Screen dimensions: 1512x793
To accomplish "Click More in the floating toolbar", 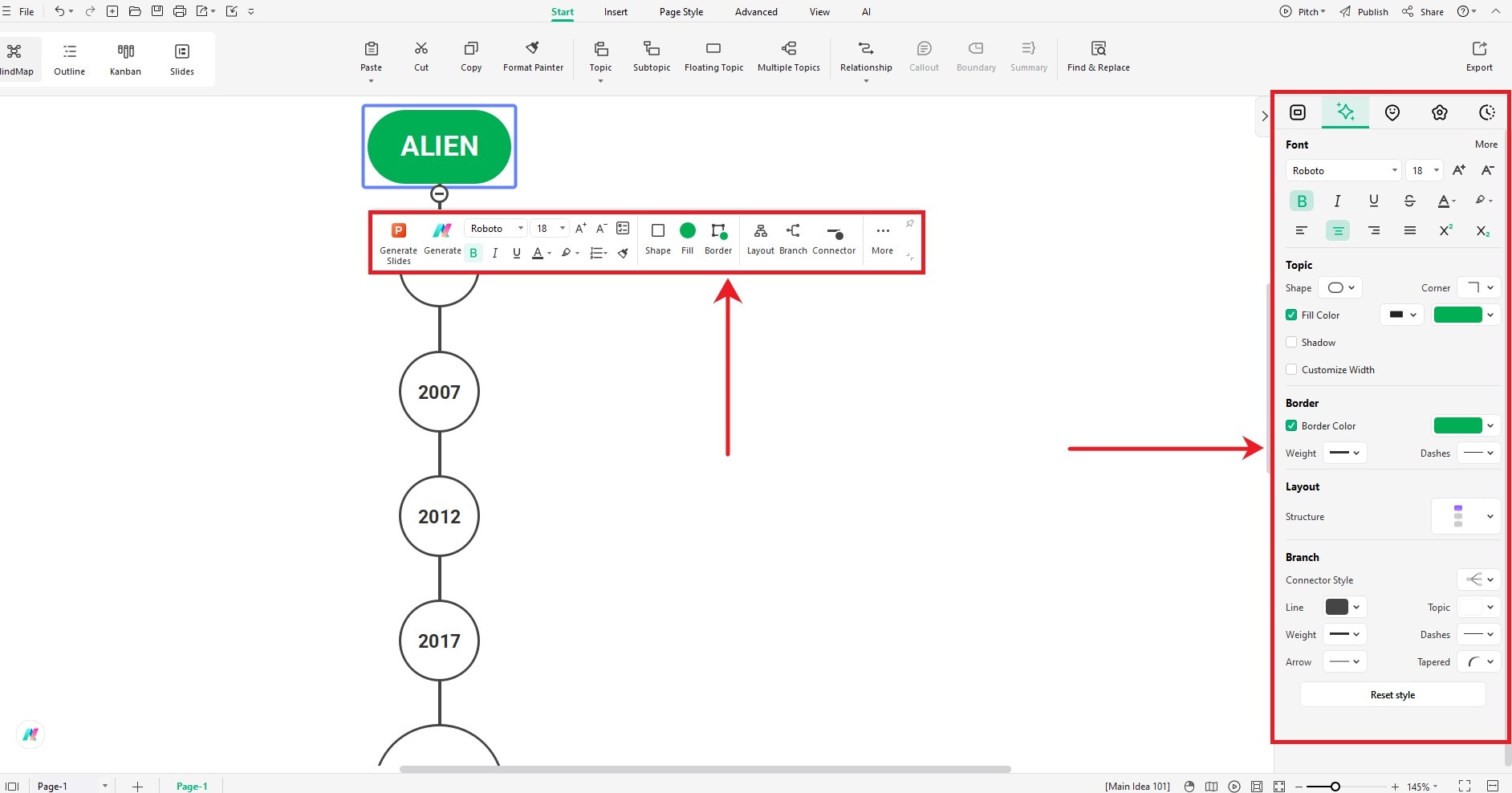I will coord(882,239).
